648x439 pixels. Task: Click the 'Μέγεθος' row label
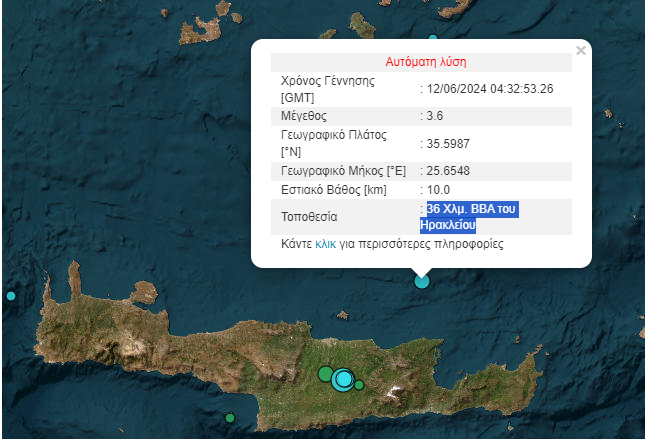[306, 117]
